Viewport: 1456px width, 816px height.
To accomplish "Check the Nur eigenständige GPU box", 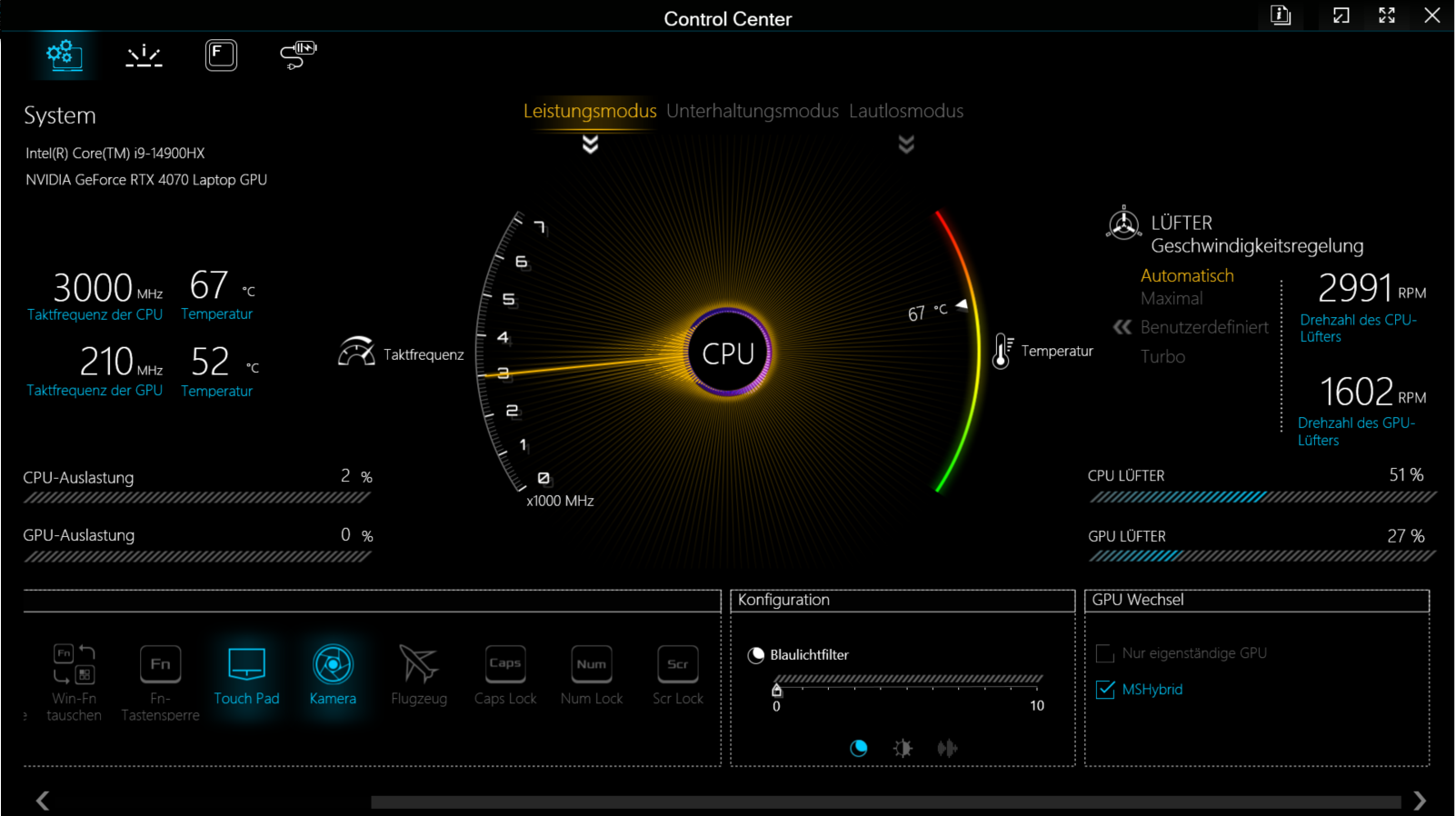I will pos(1105,653).
